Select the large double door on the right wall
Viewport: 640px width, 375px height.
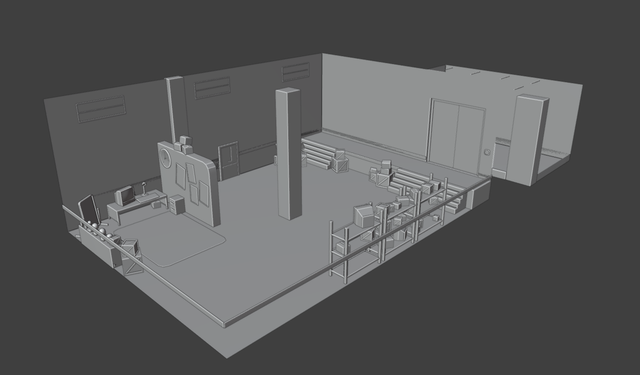click(456, 134)
